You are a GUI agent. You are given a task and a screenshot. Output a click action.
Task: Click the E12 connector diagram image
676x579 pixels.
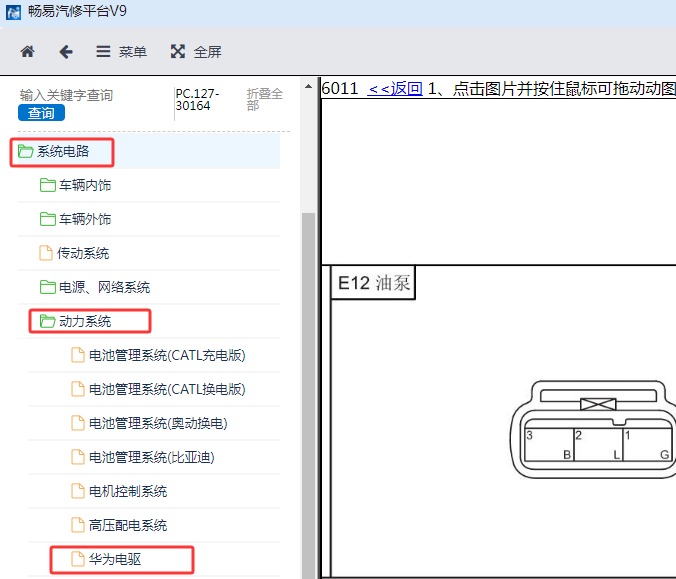point(593,429)
